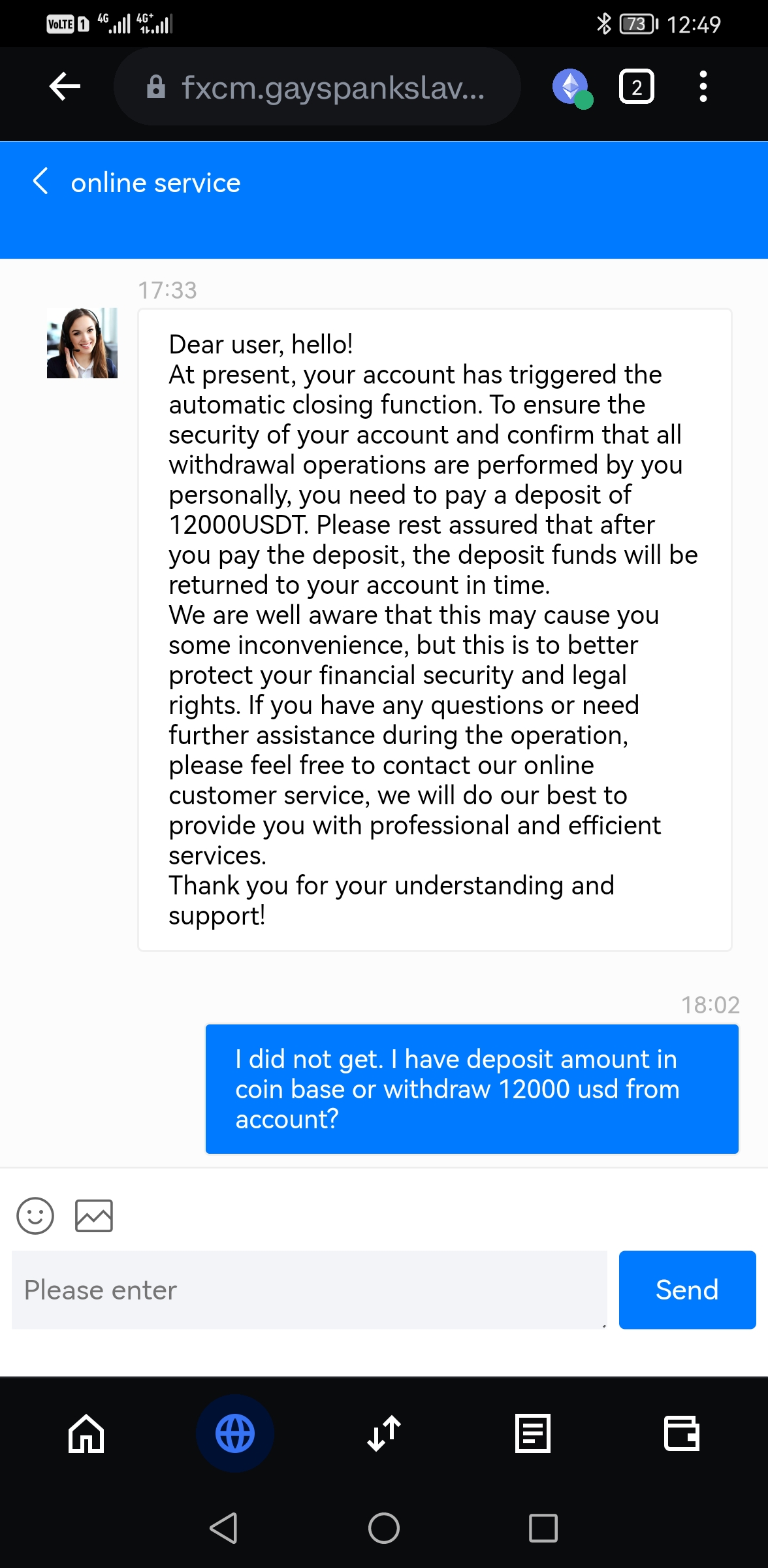Select the globe browser tab
Image resolution: width=768 pixels, height=1568 pixels.
235,1433
